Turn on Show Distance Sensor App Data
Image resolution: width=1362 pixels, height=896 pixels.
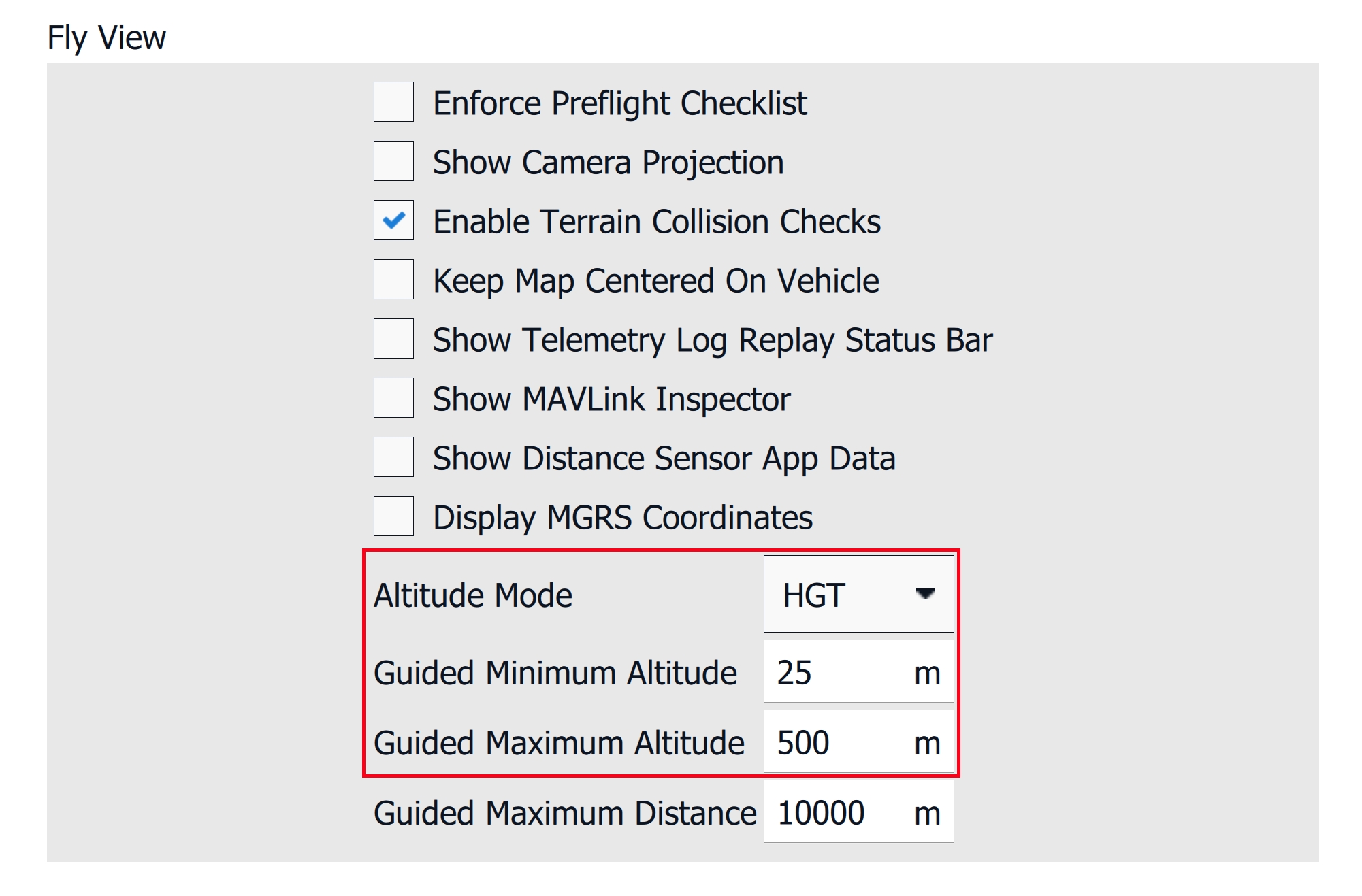tap(393, 457)
